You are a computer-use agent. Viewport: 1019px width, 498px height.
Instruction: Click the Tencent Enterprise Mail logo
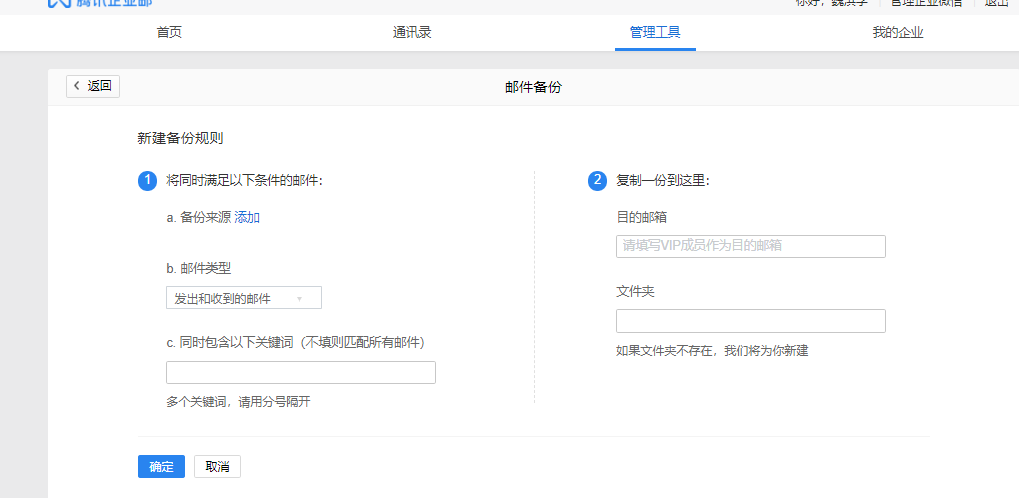[x=100, y=3]
